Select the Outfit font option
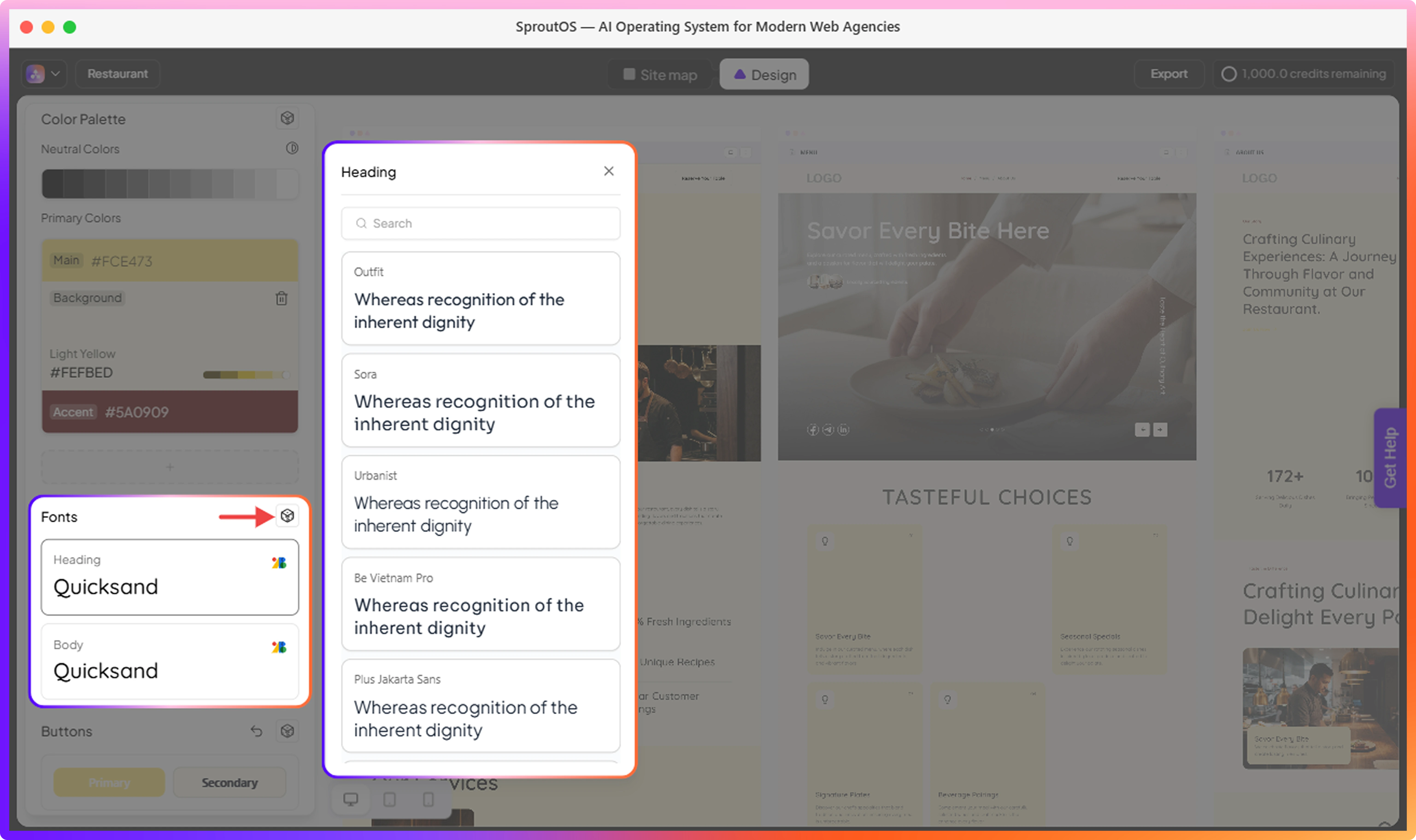The width and height of the screenshot is (1416, 840). 481,298
